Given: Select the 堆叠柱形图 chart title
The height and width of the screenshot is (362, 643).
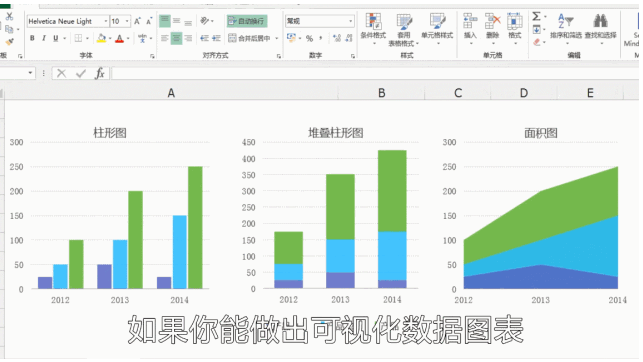Looking at the screenshot, I should (335, 133).
